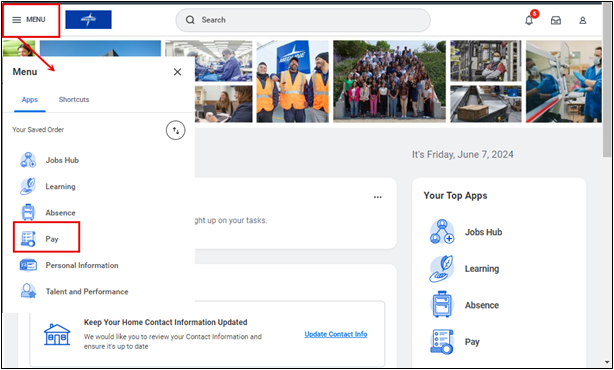
Task: Click the 'Menu' panel title
Action: click(25, 72)
